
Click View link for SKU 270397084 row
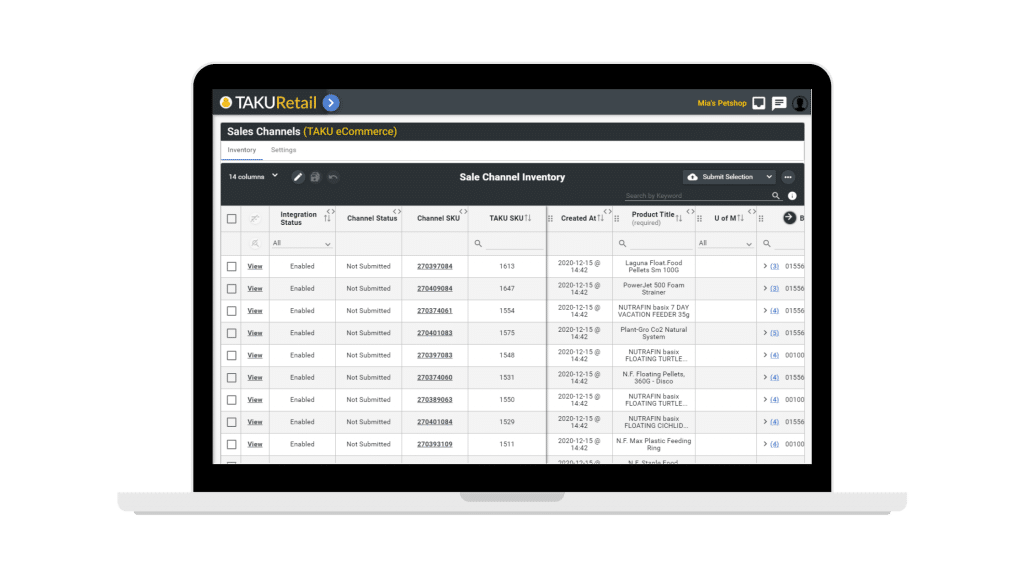pyautogui.click(x=255, y=266)
